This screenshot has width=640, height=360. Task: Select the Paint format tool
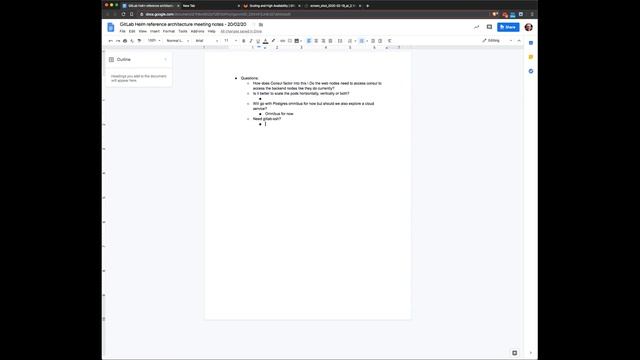139,41
